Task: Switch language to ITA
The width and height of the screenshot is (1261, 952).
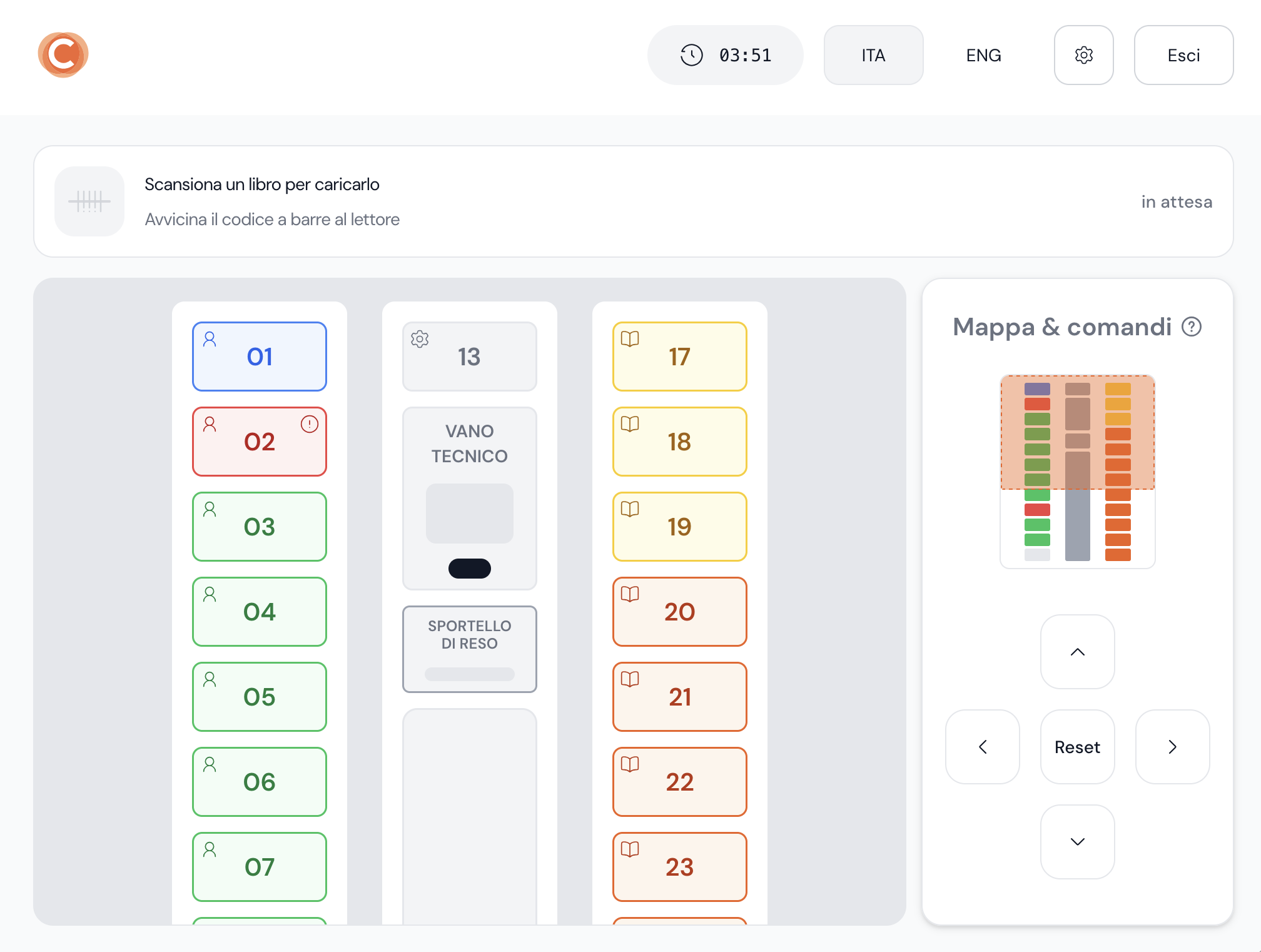Action: [874, 55]
